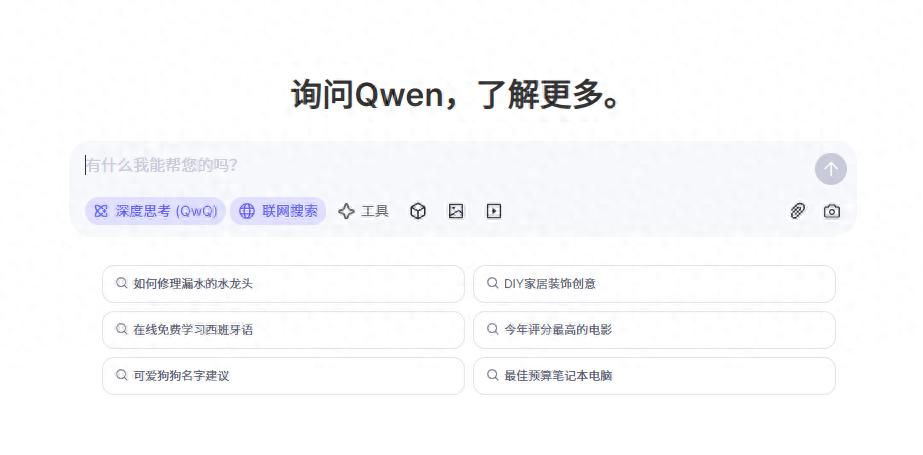Toggle 联网搜索 web search
The width and height of the screenshot is (923, 455).
278,211
